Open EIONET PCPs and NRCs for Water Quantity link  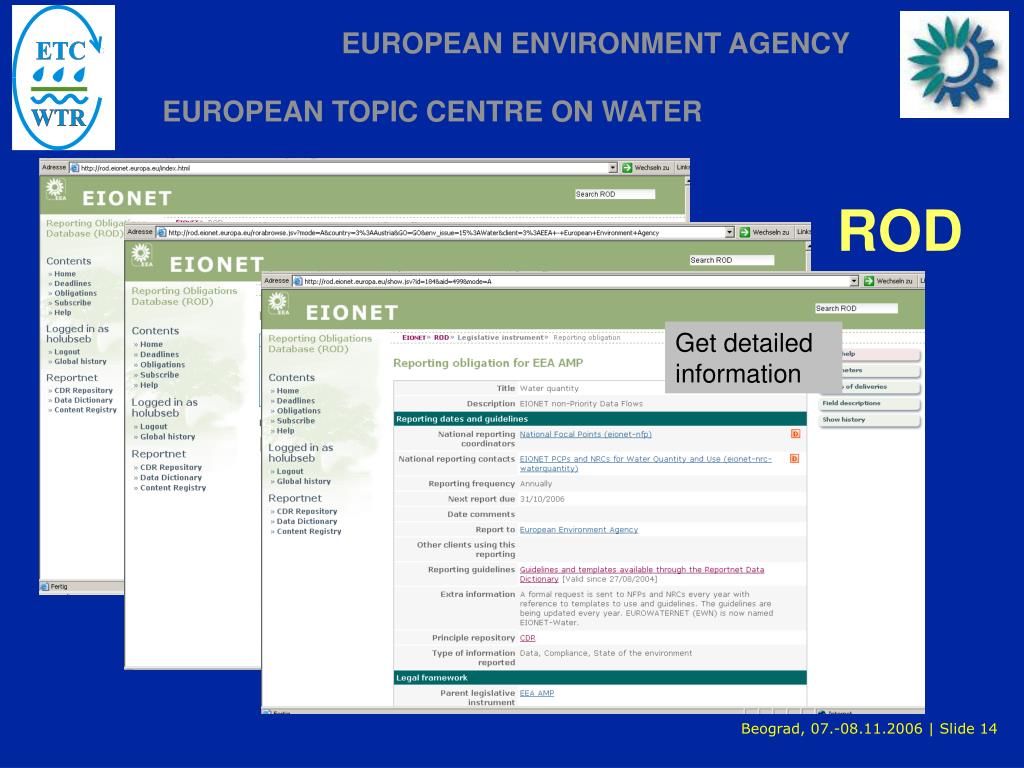[x=645, y=464]
